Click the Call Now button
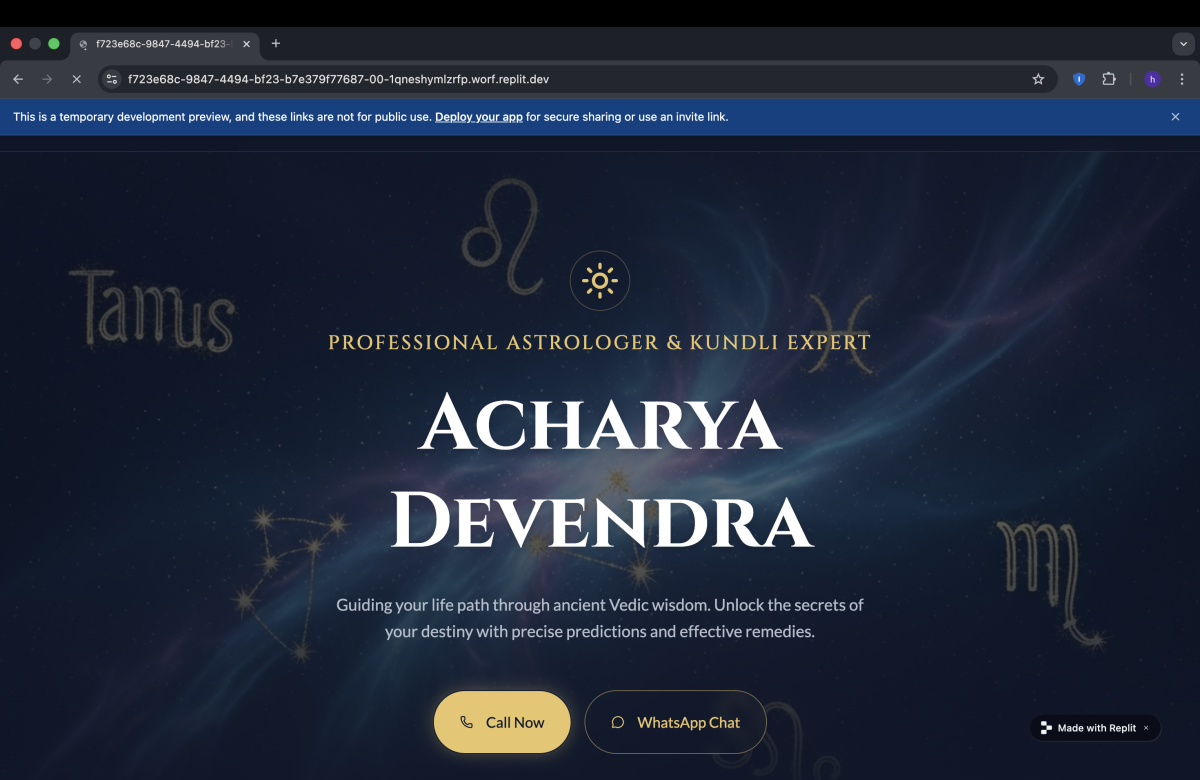 (502, 722)
